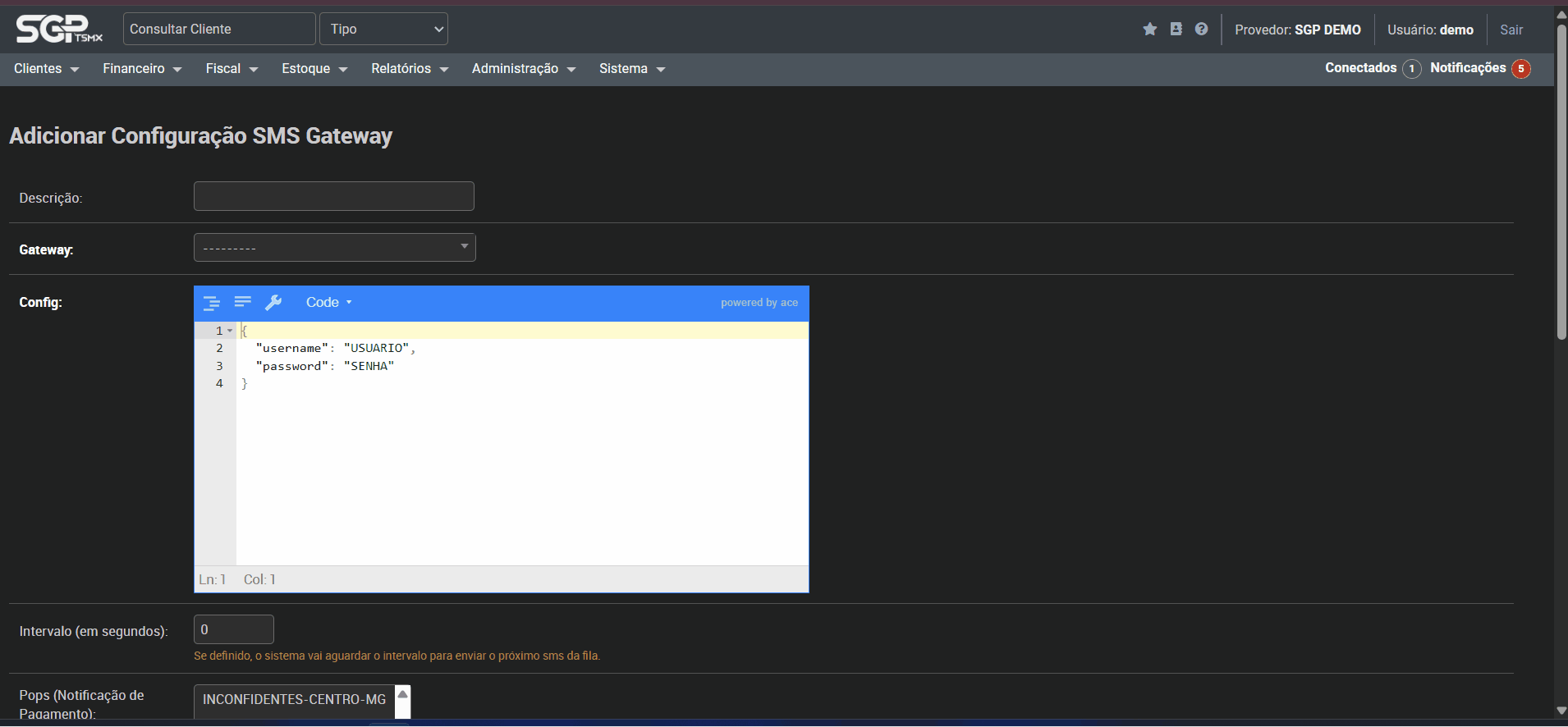Click the page scrollbar down arrow
1568x727 pixels.
1561,711
